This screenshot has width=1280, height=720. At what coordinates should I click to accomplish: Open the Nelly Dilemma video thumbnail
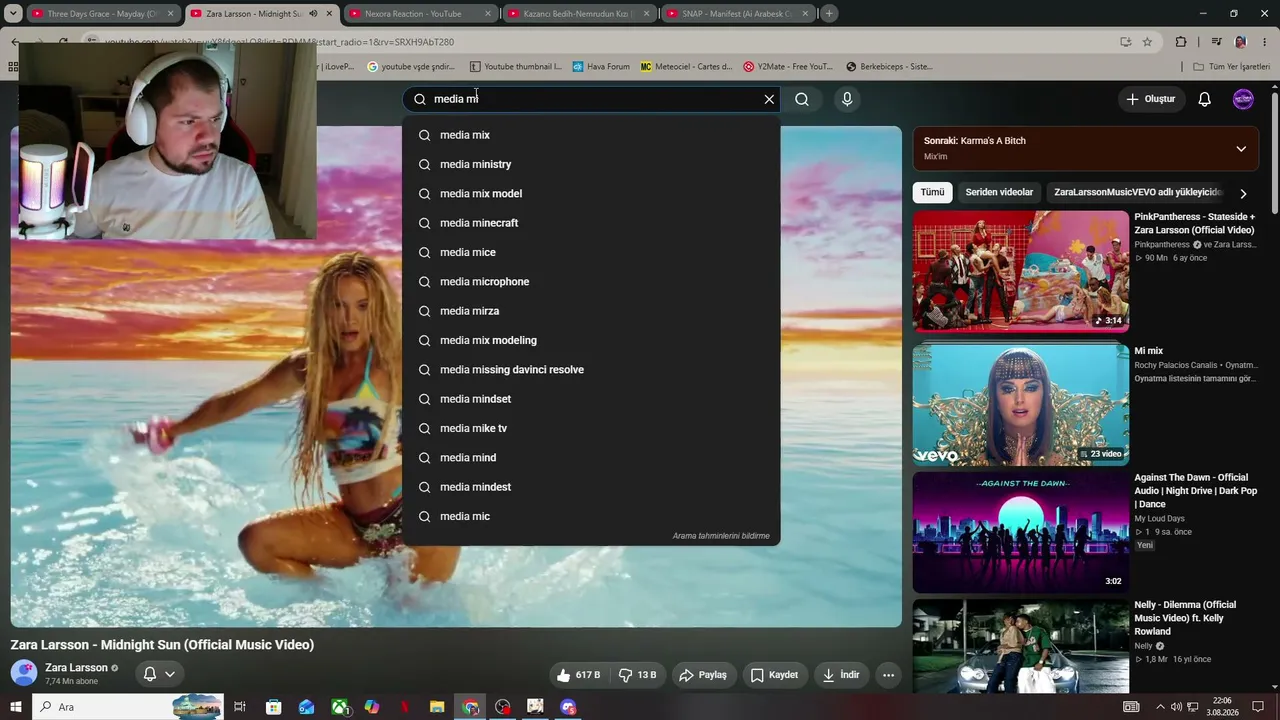coord(1021,646)
